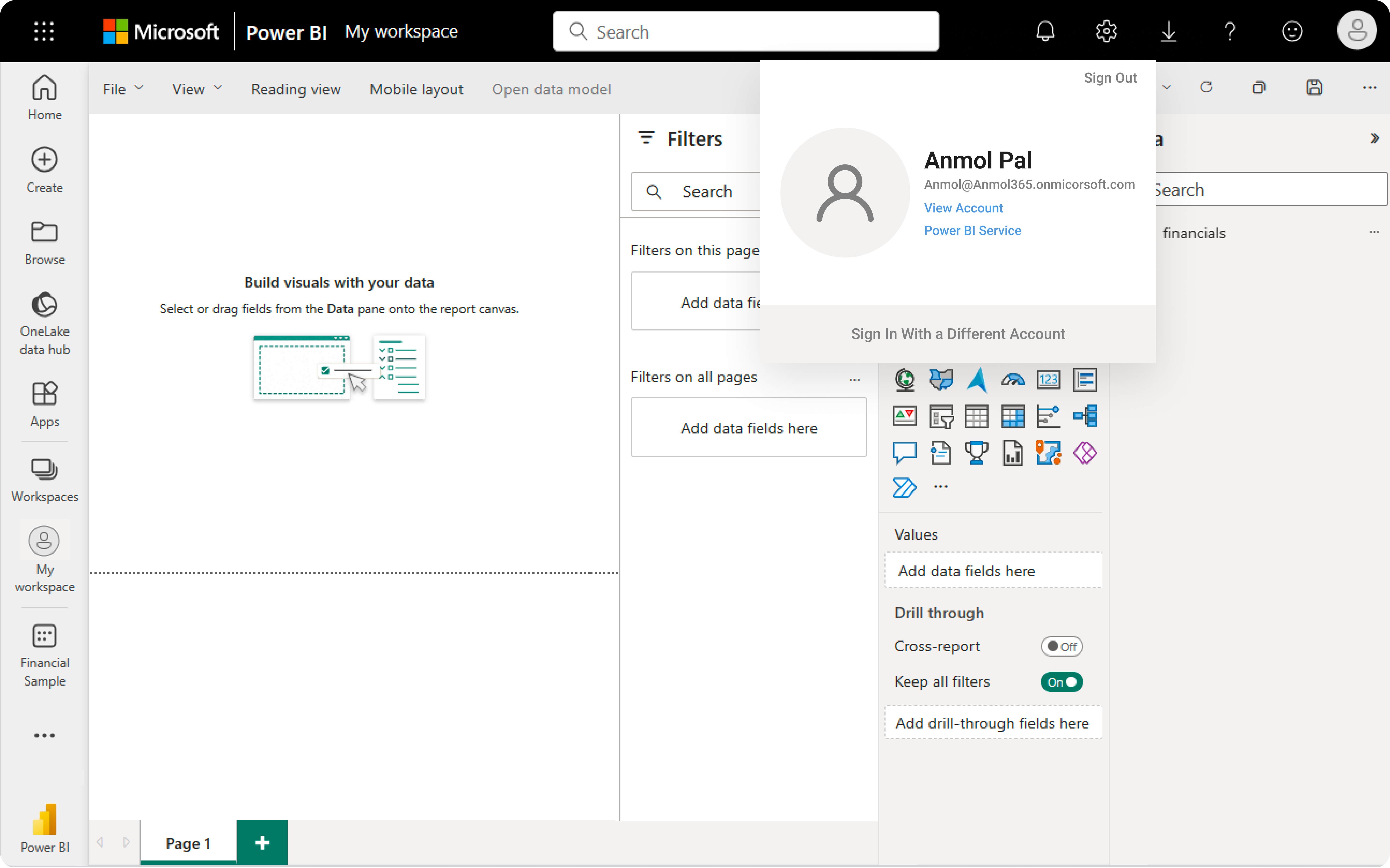Select the Multi-row card visual icon

click(x=1085, y=380)
